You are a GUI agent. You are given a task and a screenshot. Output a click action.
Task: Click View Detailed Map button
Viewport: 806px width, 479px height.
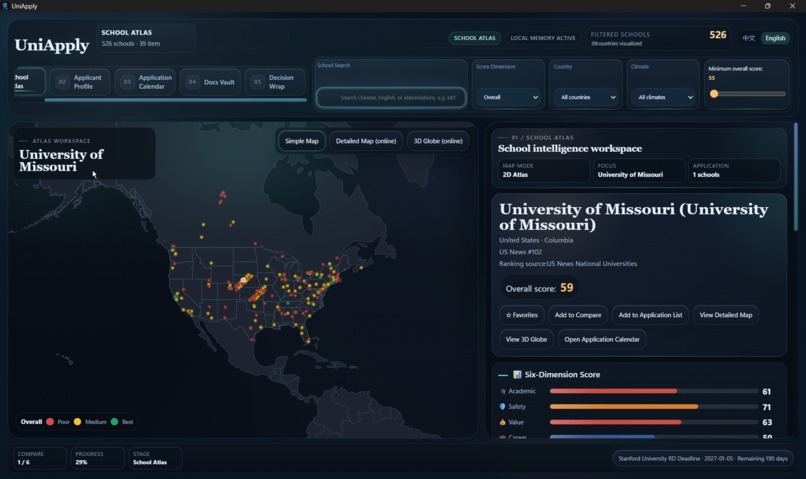pos(725,315)
